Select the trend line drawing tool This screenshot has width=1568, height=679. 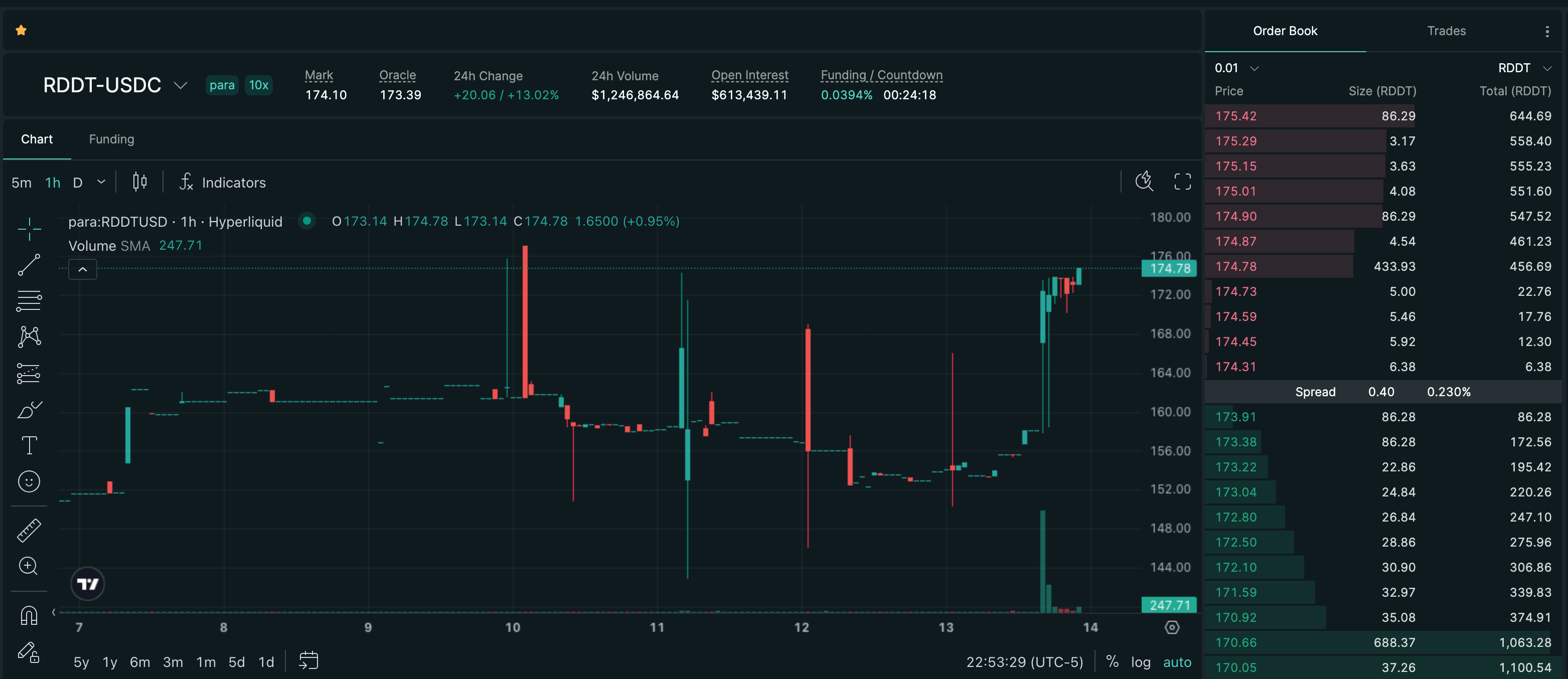click(x=29, y=265)
